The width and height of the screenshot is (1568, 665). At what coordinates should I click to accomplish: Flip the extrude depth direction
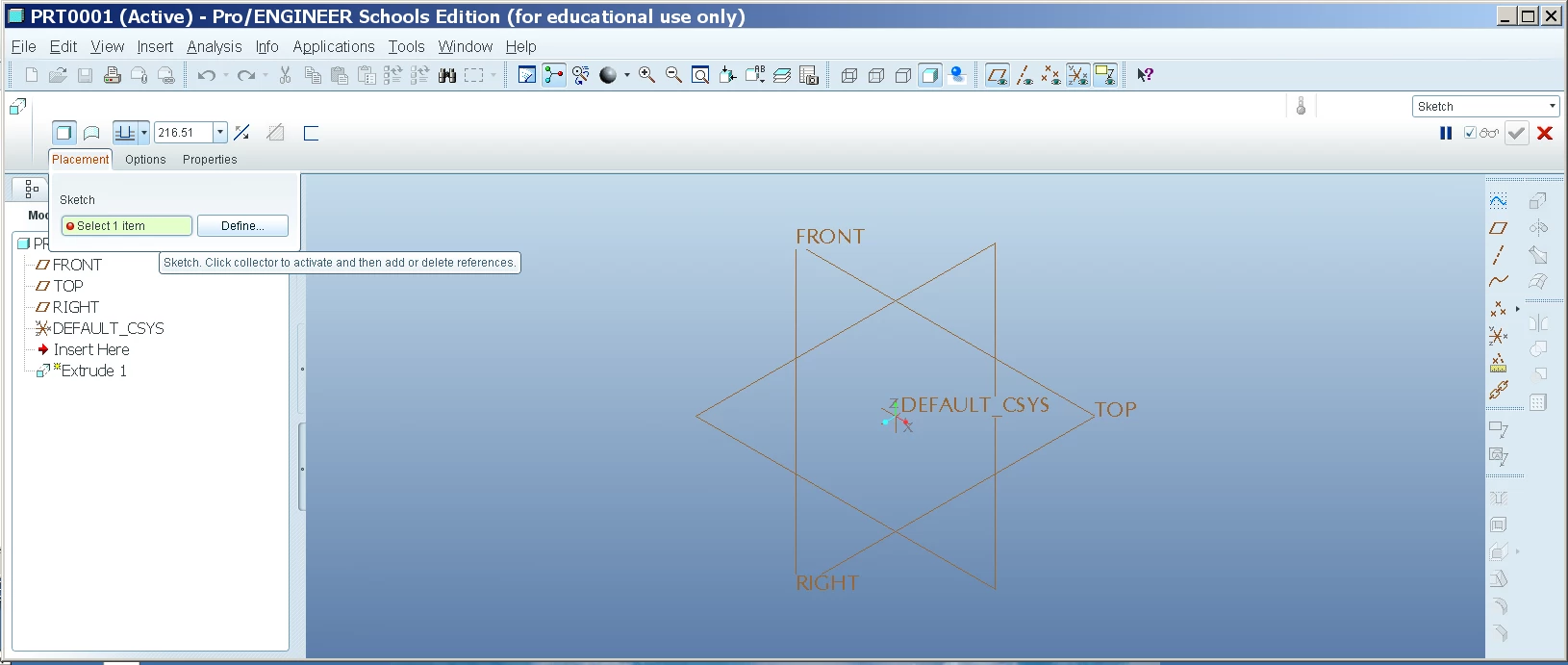[x=241, y=133]
